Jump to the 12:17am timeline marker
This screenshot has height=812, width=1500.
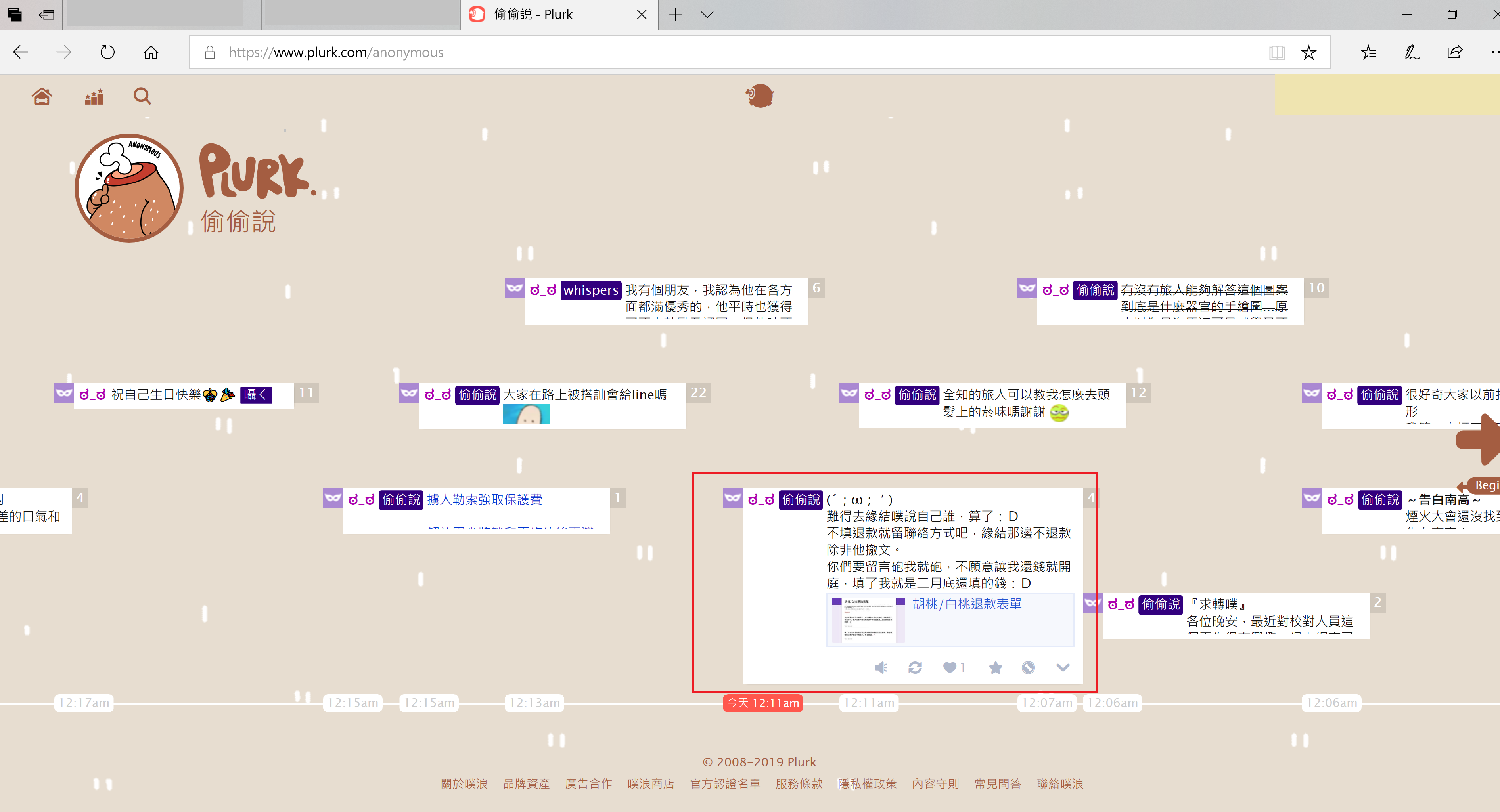(x=84, y=703)
